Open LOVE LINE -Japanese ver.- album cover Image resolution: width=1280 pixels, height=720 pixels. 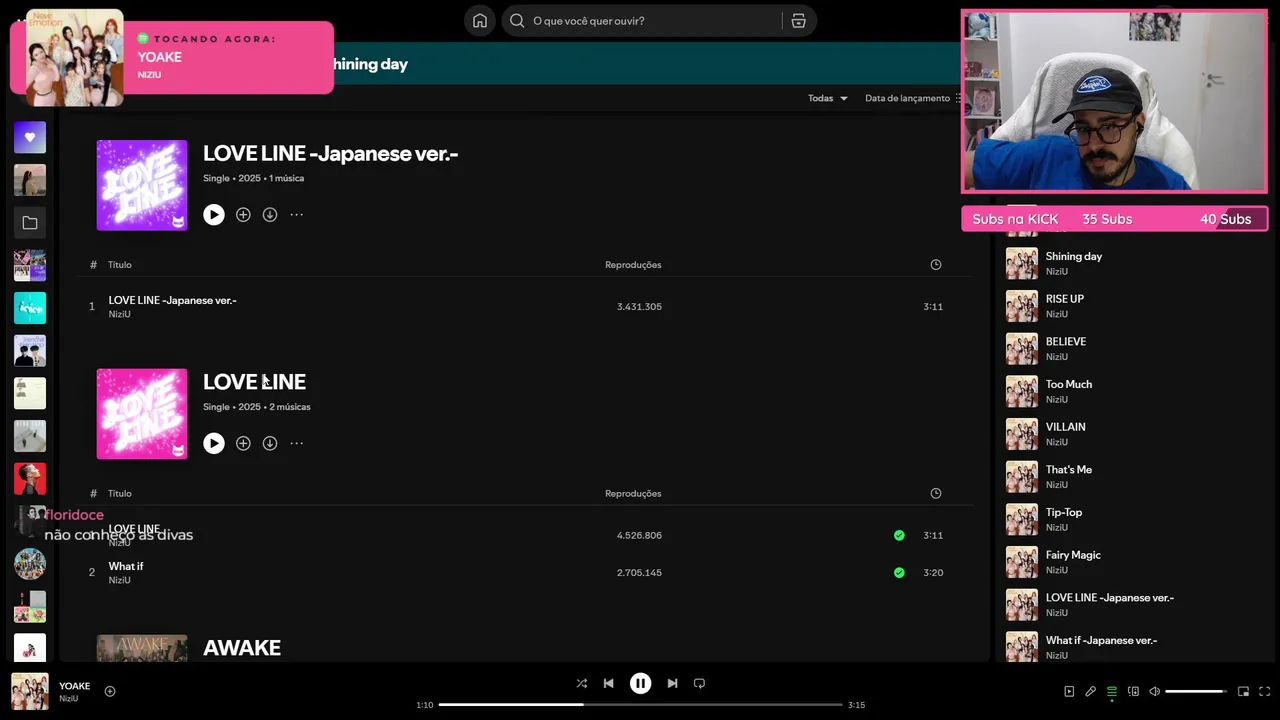(142, 185)
